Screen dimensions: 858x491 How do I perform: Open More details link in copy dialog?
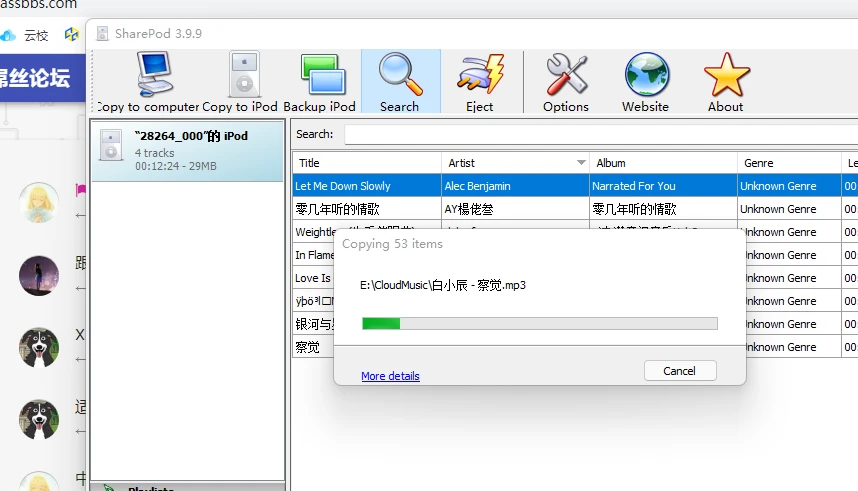pyautogui.click(x=390, y=376)
